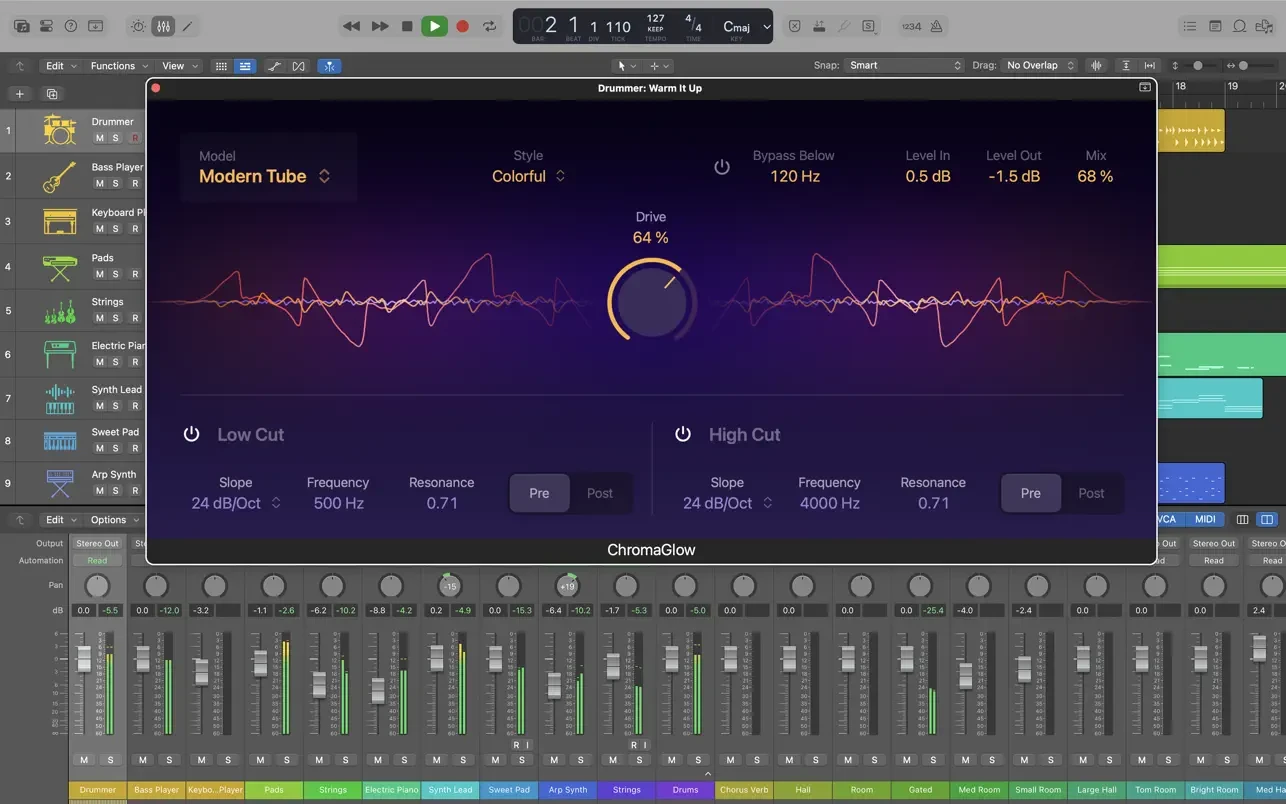Click the Low Cut Frequency 500 Hz value
The image size is (1286, 804).
coord(338,503)
